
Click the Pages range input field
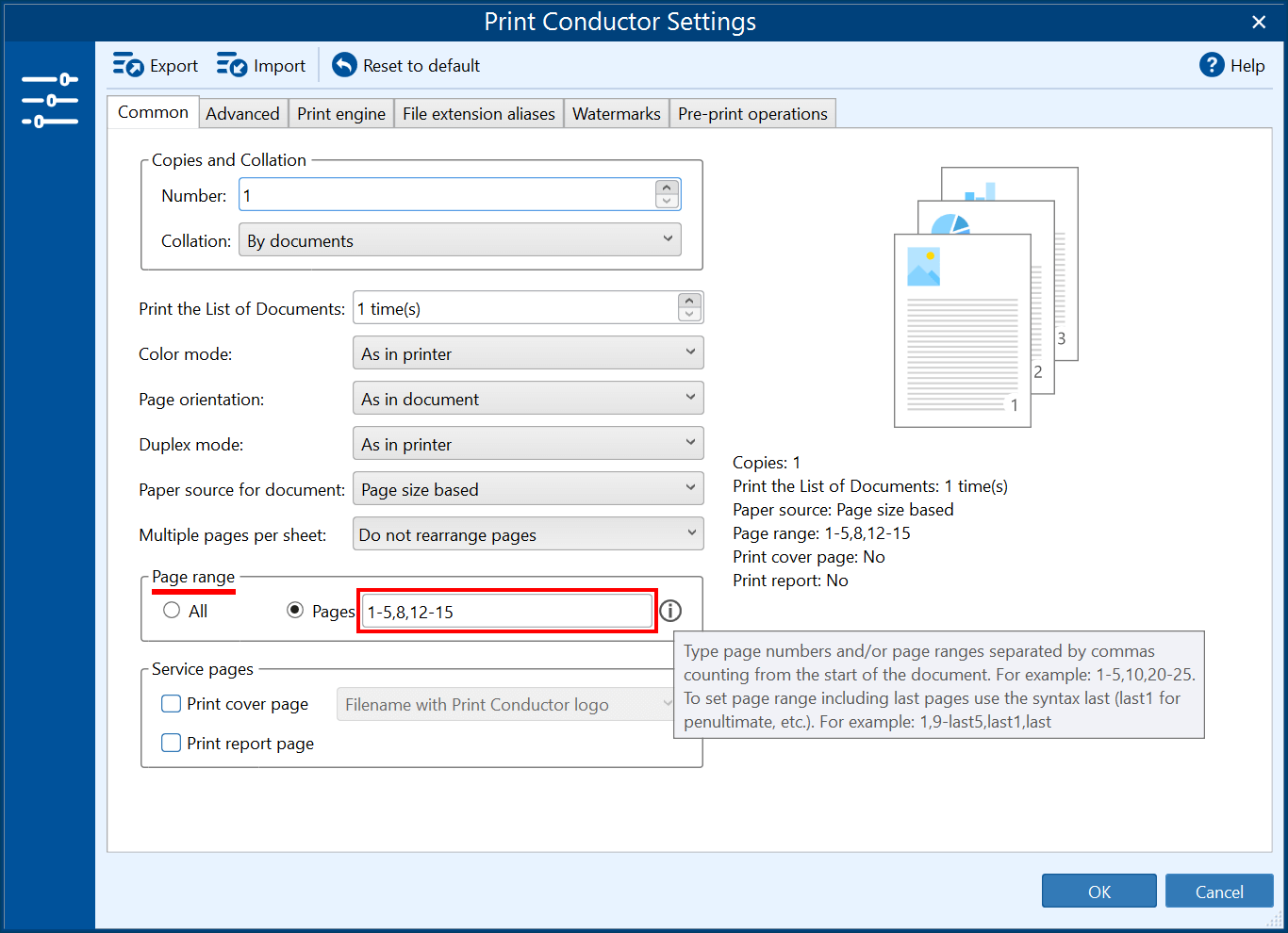(507, 612)
